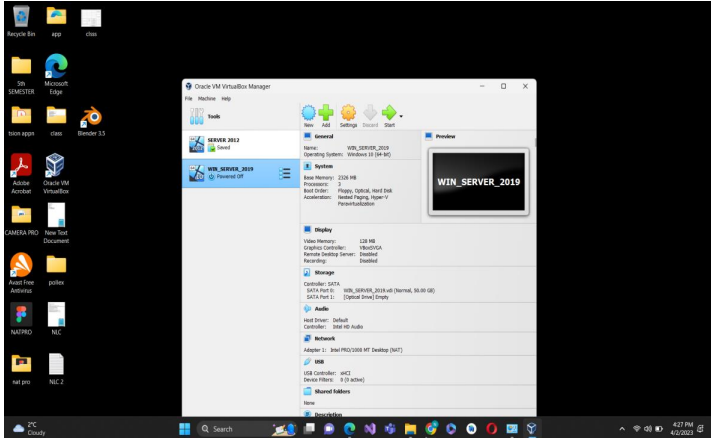The width and height of the screenshot is (711, 438).
Task: Click the System section header
Action: (x=323, y=166)
